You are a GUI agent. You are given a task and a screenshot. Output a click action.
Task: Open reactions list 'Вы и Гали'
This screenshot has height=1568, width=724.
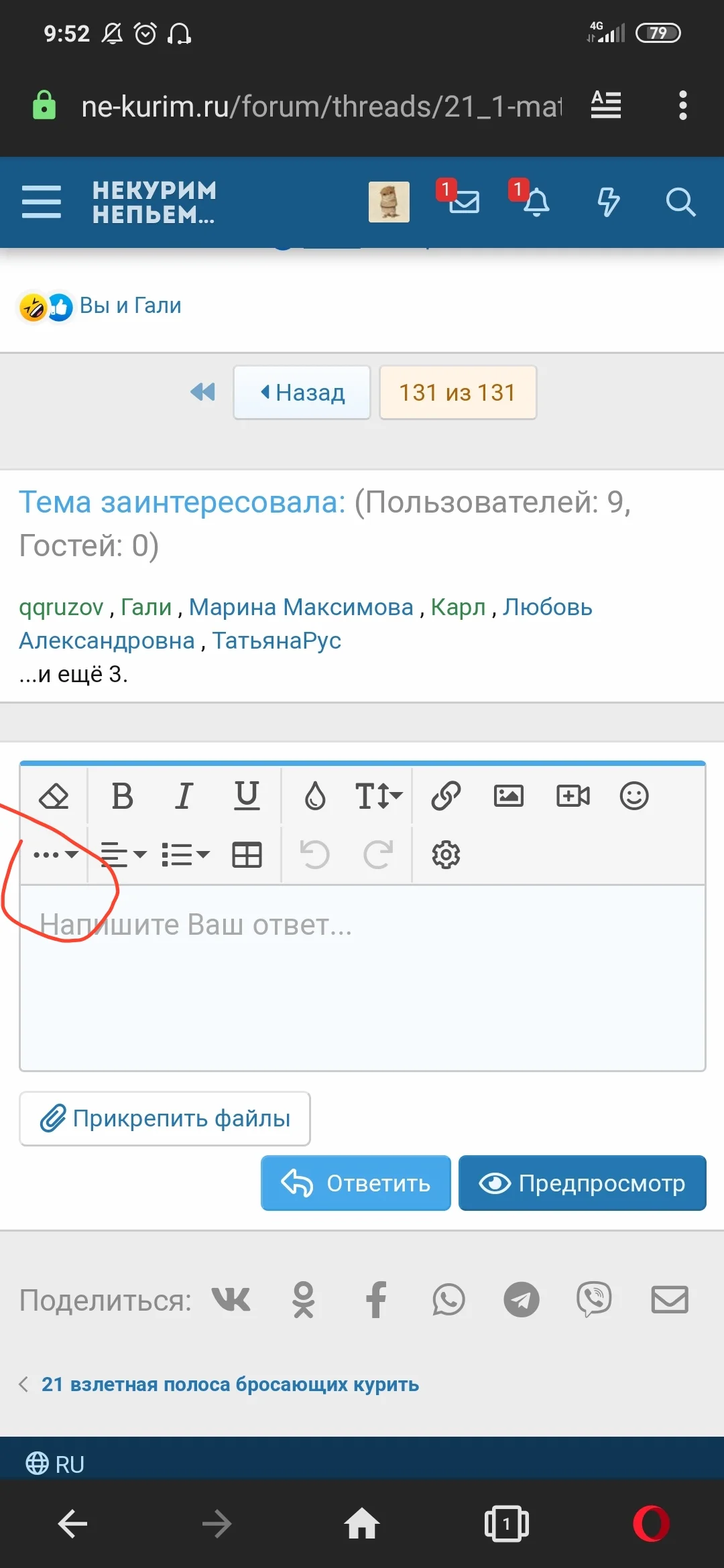[131, 306]
